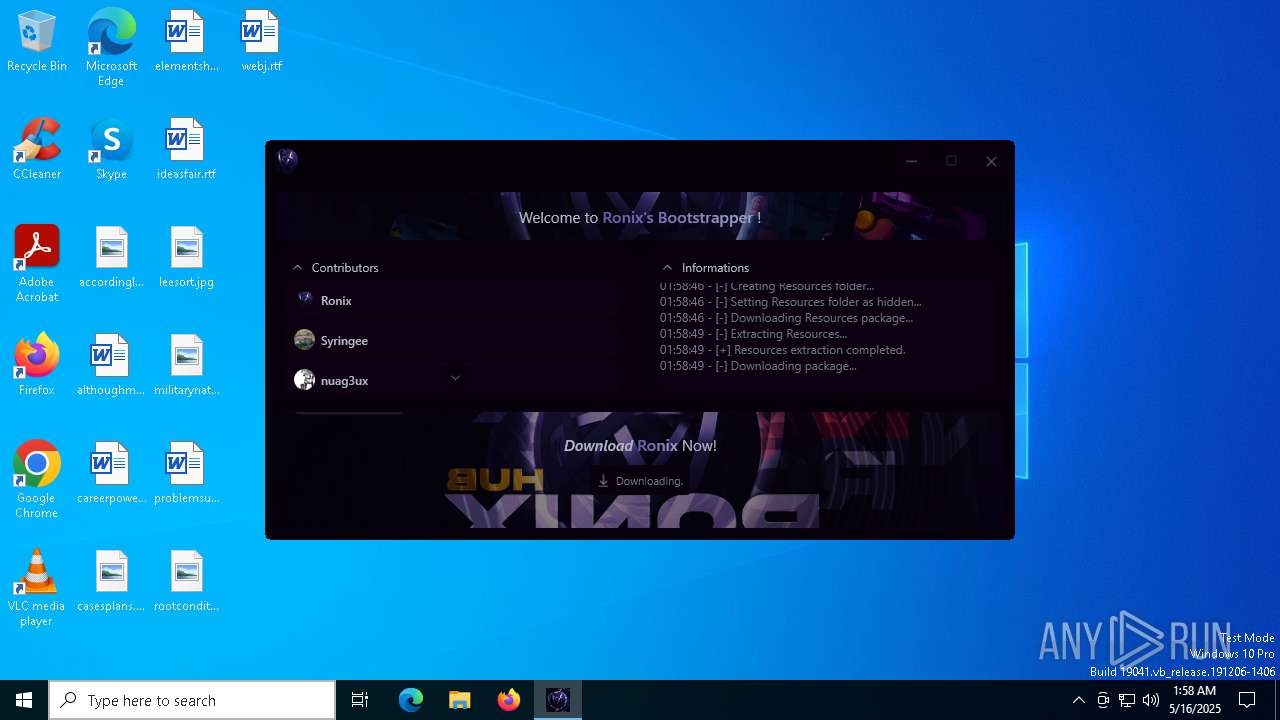
Task: Click log line 'Resources extraction completed.'
Action: click(x=782, y=350)
